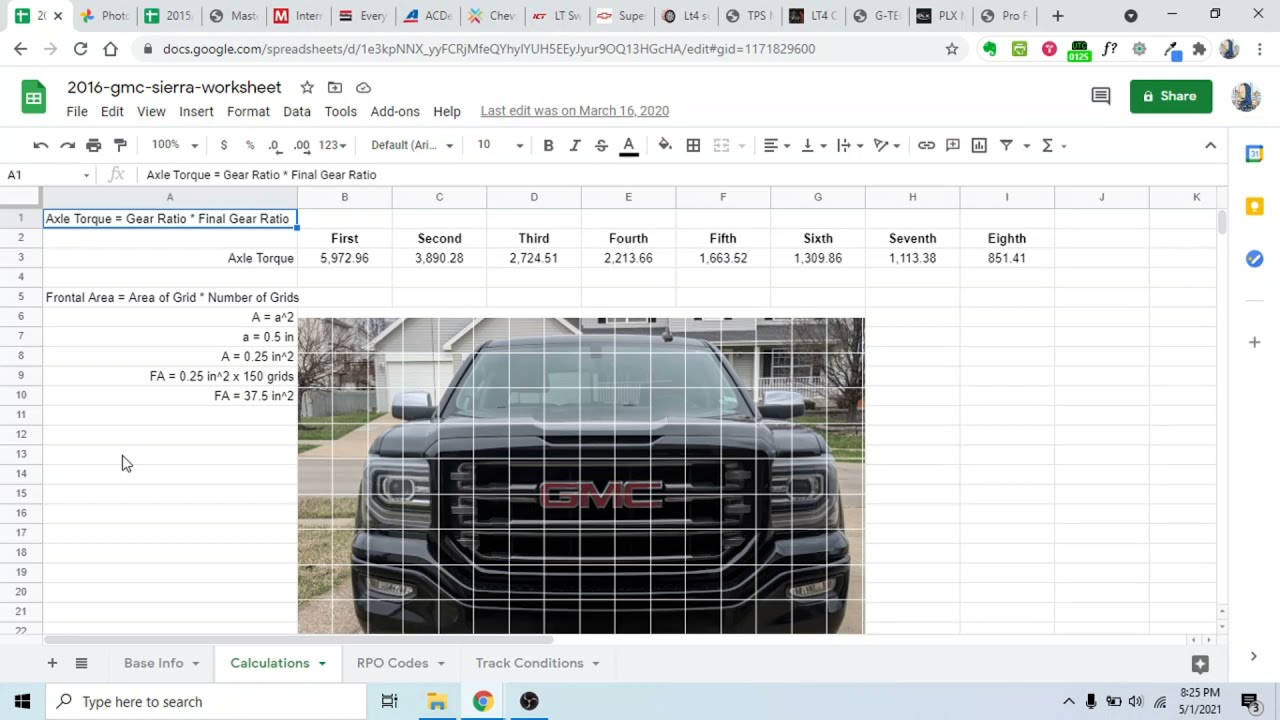1280x720 pixels.
Task: Toggle strikethrough formatting
Action: (x=601, y=145)
